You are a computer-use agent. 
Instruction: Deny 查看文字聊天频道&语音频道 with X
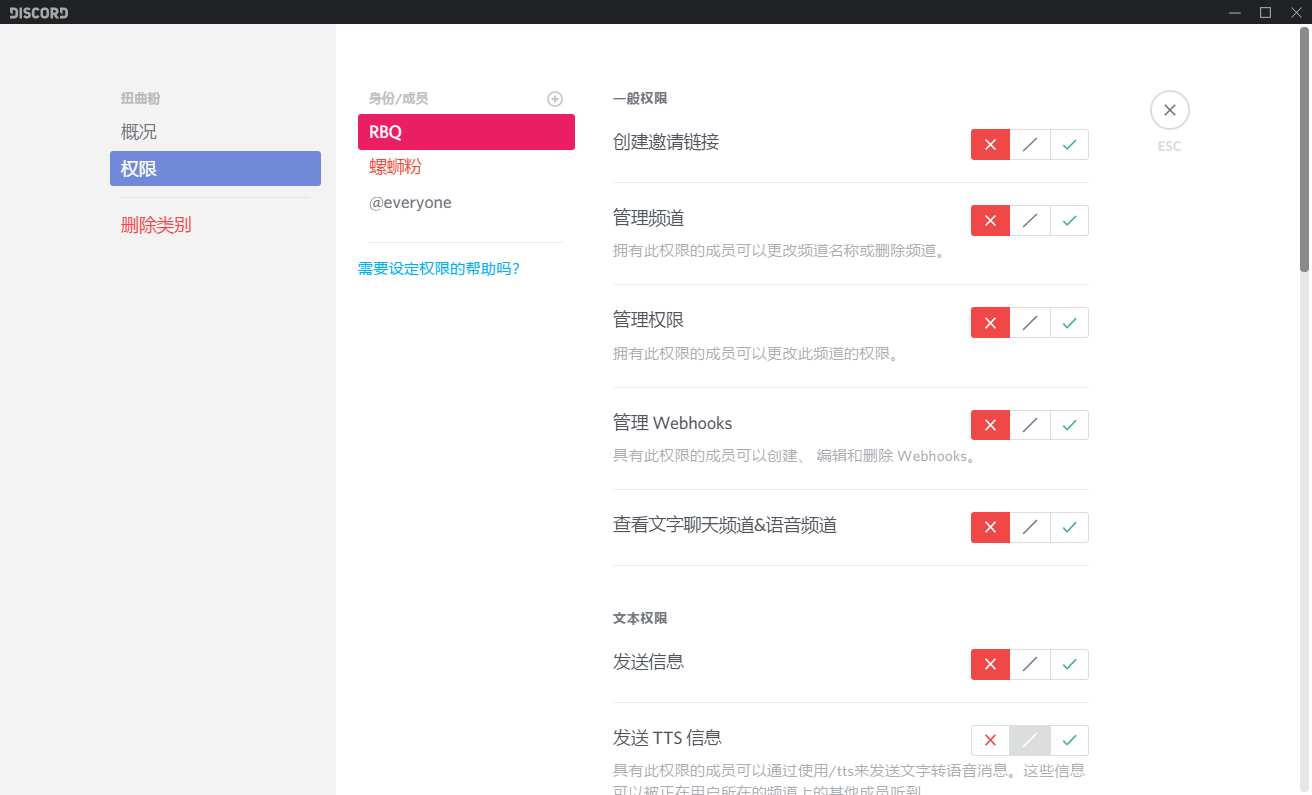tap(990, 527)
